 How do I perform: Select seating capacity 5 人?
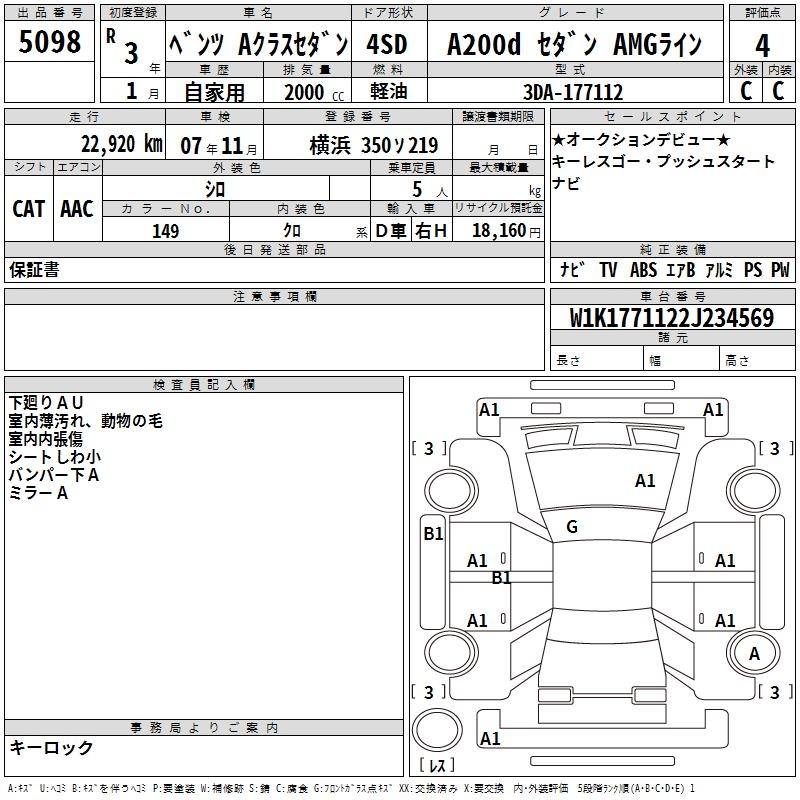coord(430,190)
